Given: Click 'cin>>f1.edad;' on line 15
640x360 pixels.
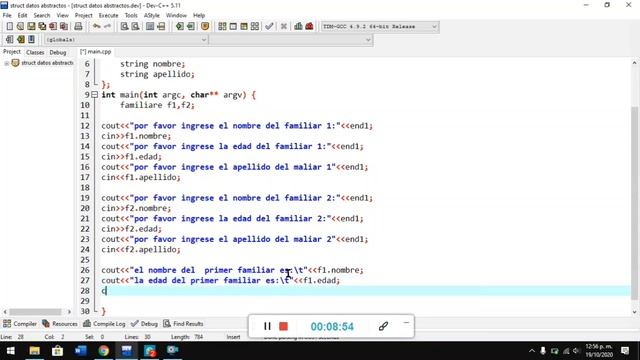Looking at the screenshot, I should 131,157.
